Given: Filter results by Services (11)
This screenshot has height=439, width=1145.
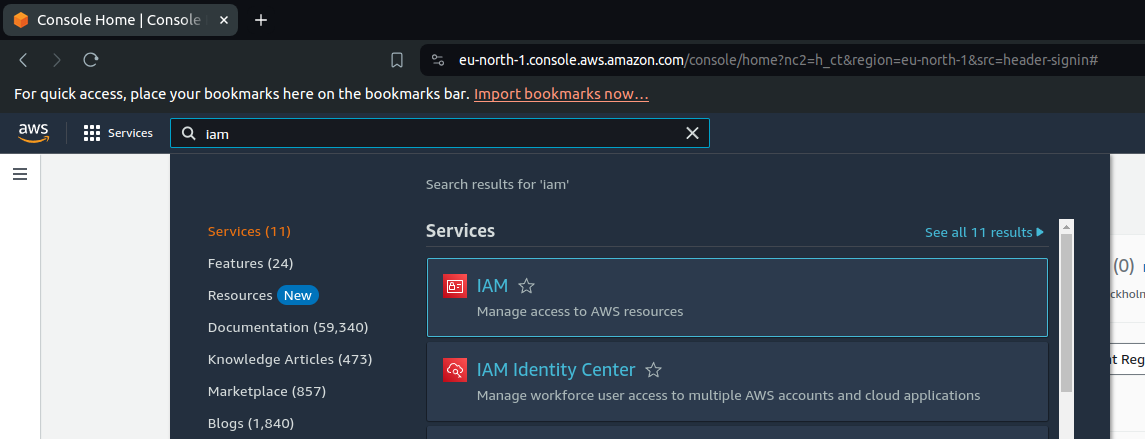Looking at the screenshot, I should (x=249, y=232).
